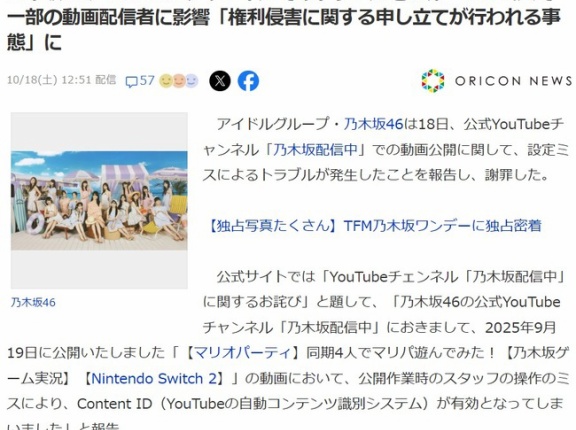Click the yellow smiley reaction face
Screen dimensions: 576x430
(166, 81)
